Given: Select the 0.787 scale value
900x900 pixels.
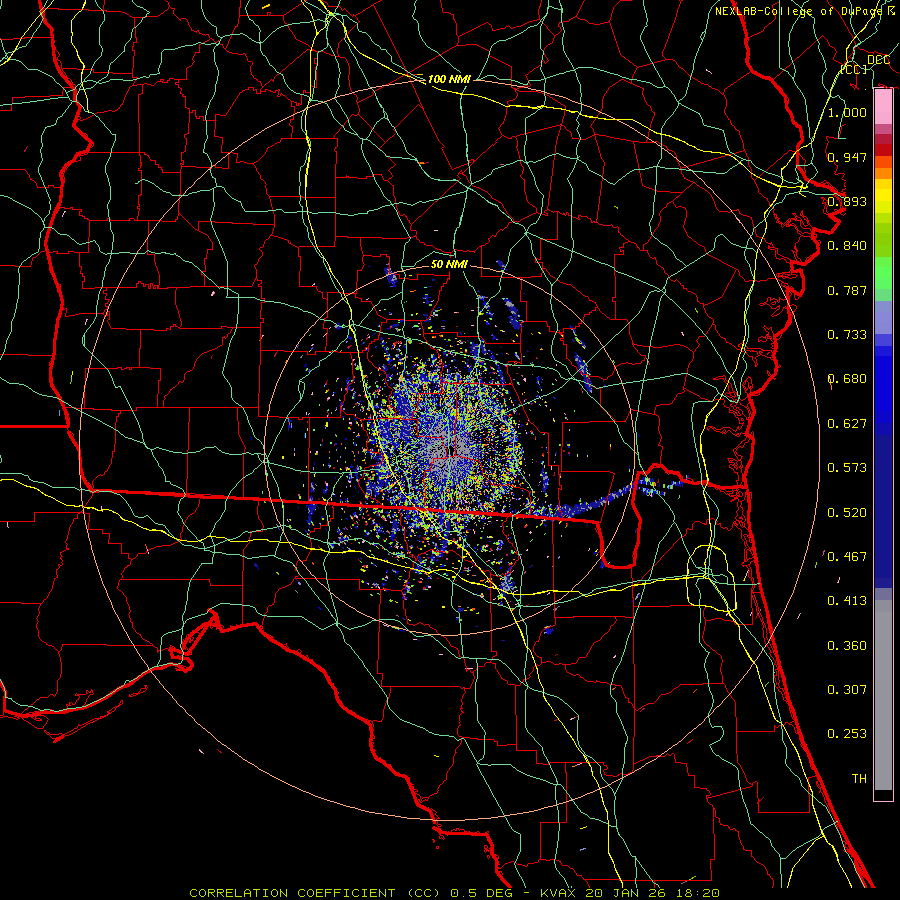Looking at the screenshot, I should click(x=847, y=290).
